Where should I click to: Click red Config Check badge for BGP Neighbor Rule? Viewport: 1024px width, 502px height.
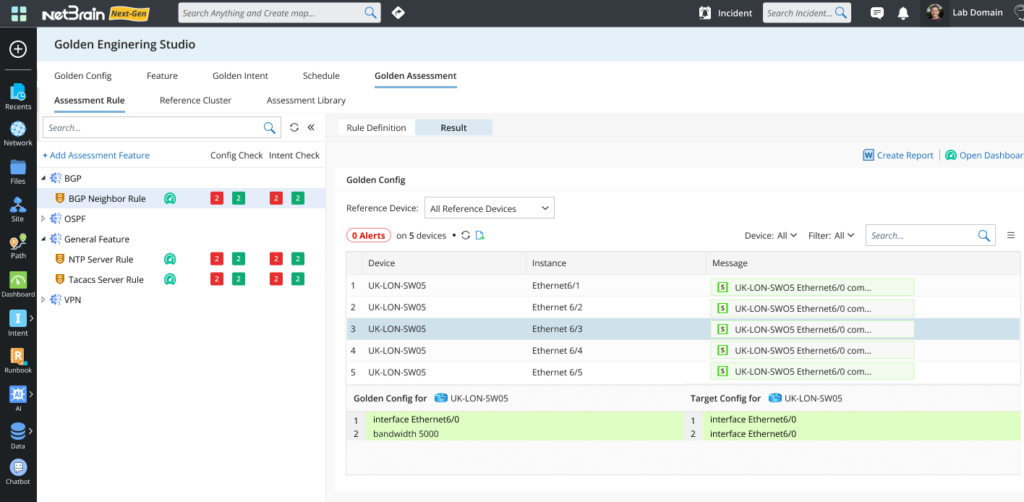217,198
